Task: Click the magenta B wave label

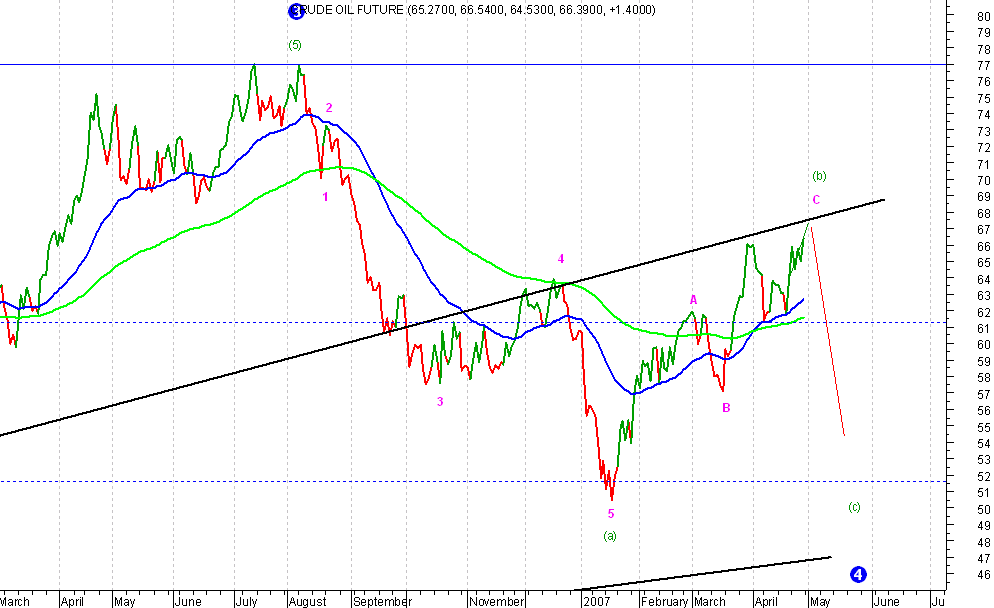Action: coord(726,408)
